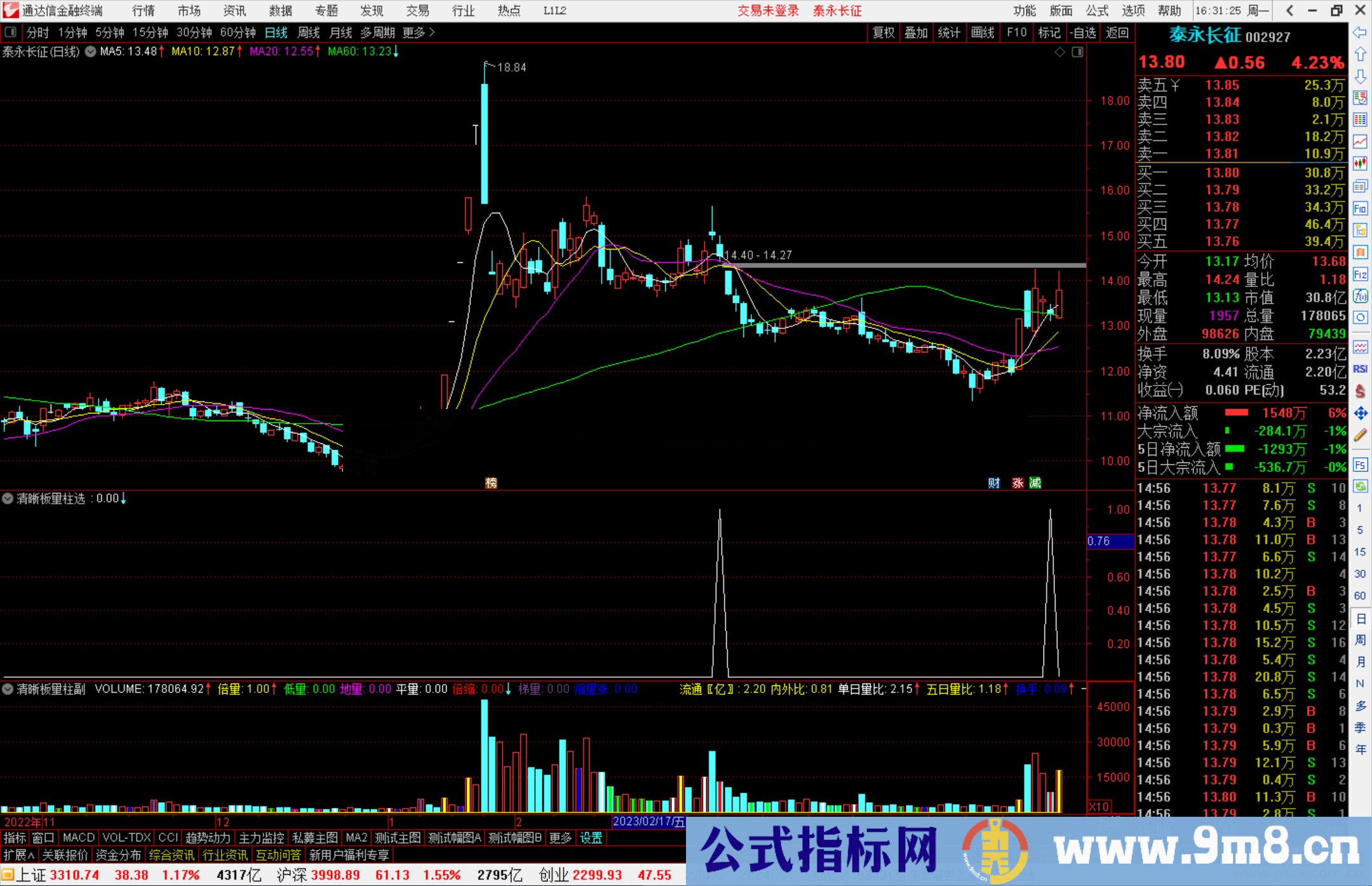Screen dimensions: 1372x886
Task: Click the RSI indicator icon in right sidebar
Action: pyautogui.click(x=1360, y=368)
